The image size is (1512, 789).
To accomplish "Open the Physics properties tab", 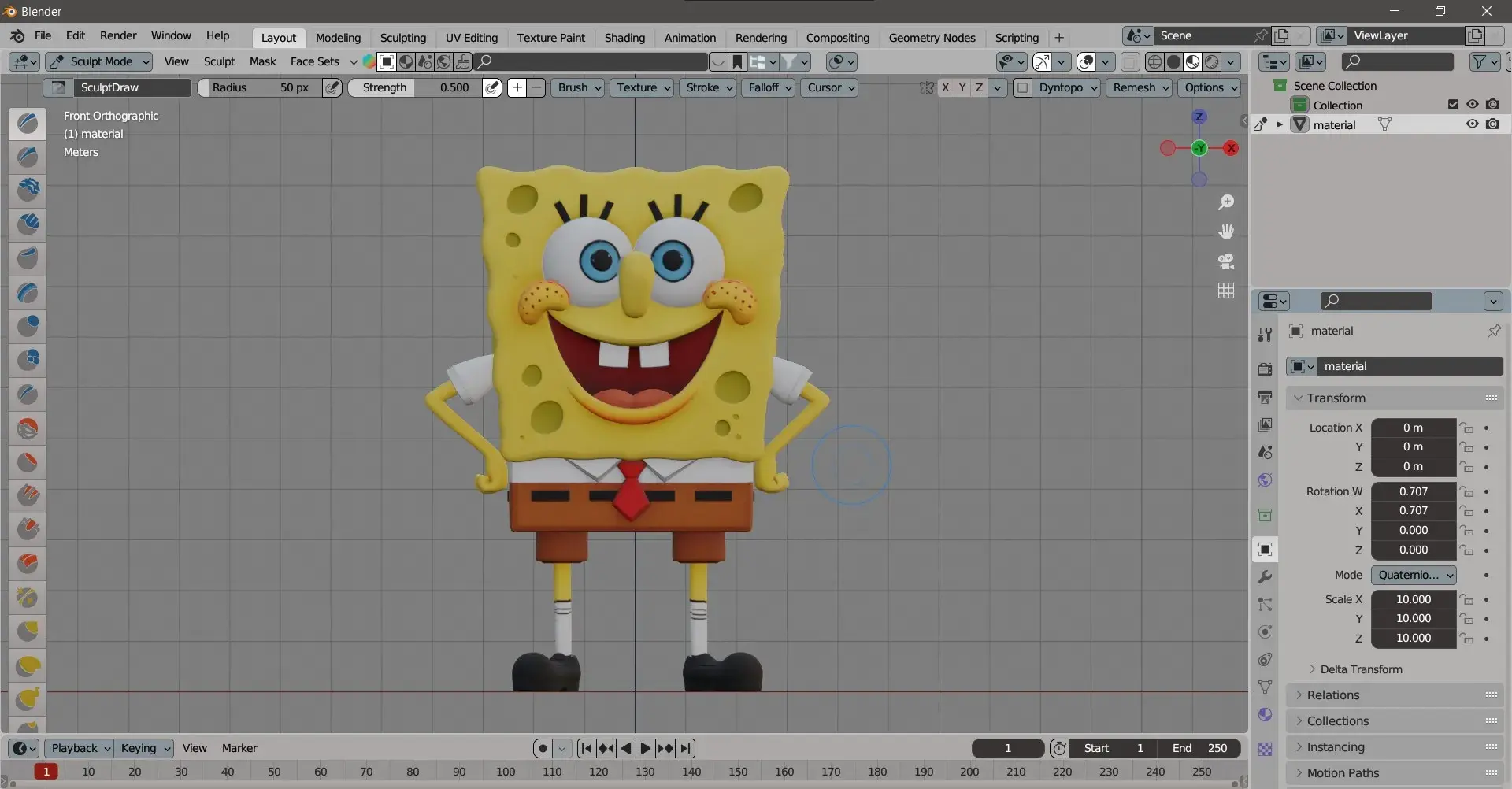I will point(1265,632).
